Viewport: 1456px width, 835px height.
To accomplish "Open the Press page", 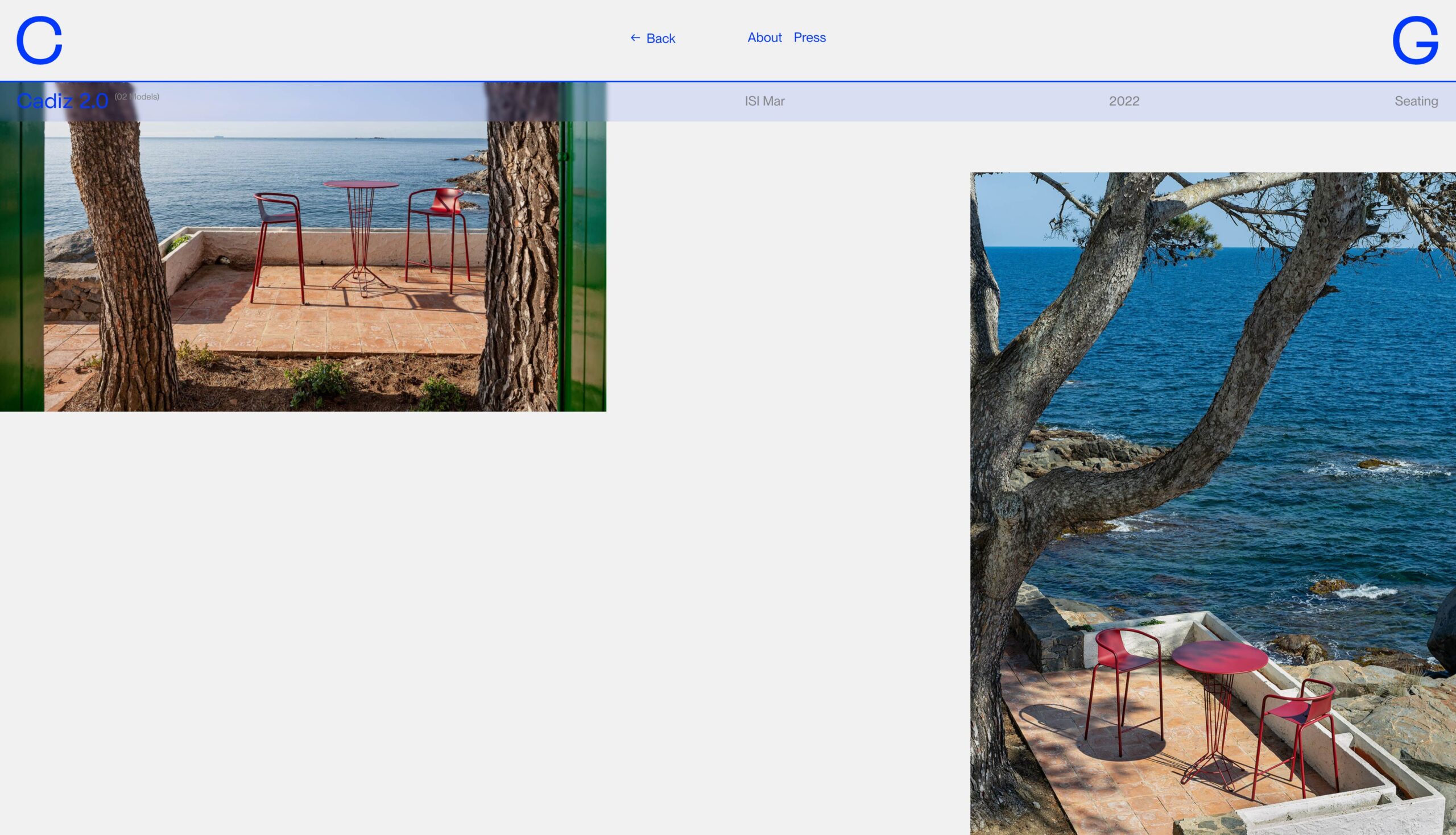I will [x=809, y=38].
